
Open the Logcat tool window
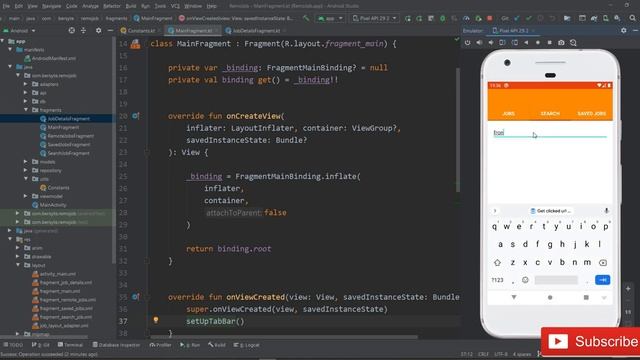[247, 345]
